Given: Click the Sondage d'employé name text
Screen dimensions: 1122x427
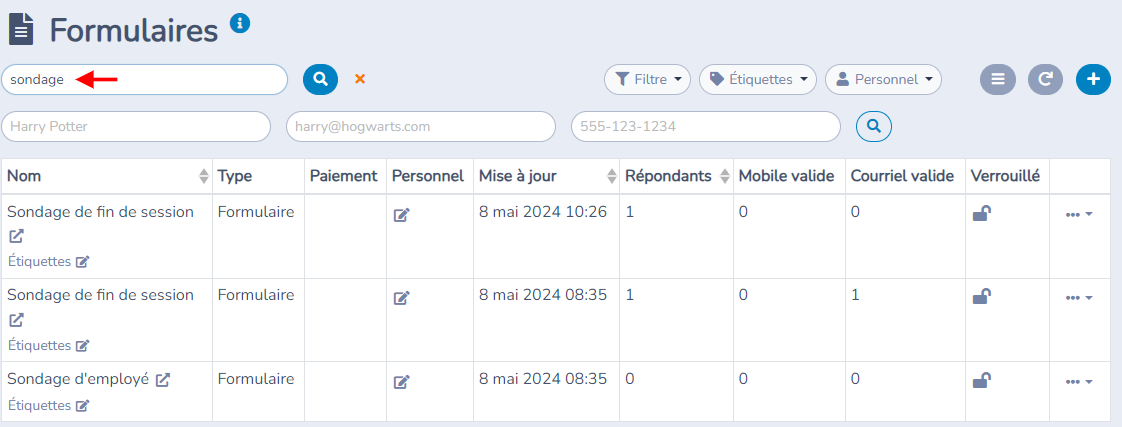Looking at the screenshot, I should (x=78, y=379).
